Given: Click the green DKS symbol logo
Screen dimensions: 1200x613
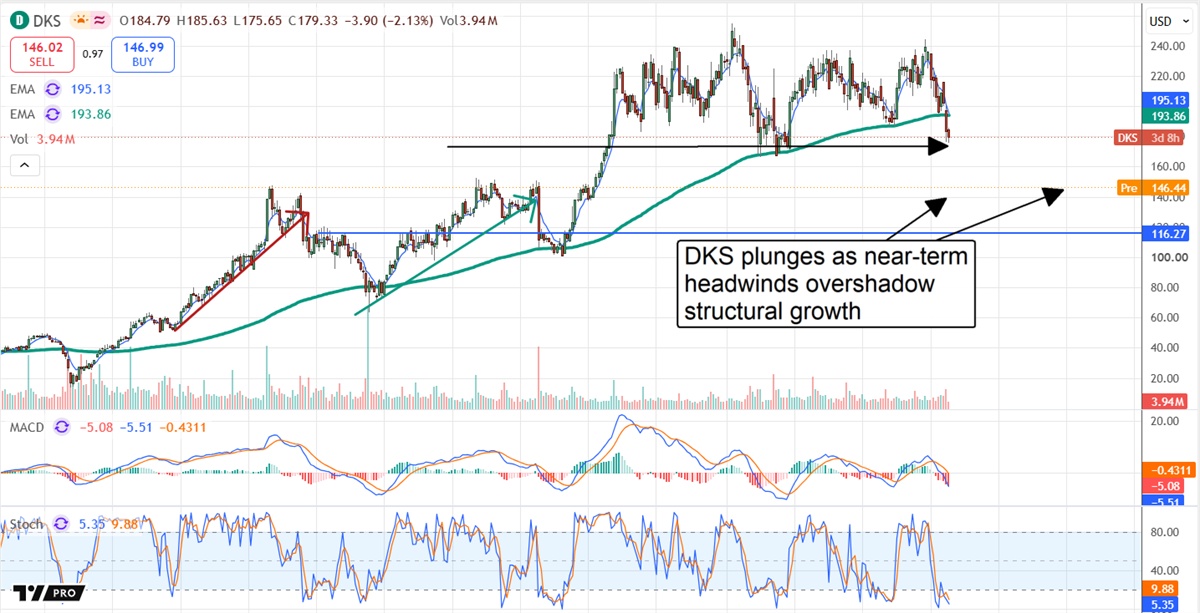Looking at the screenshot, I should coord(18,20).
